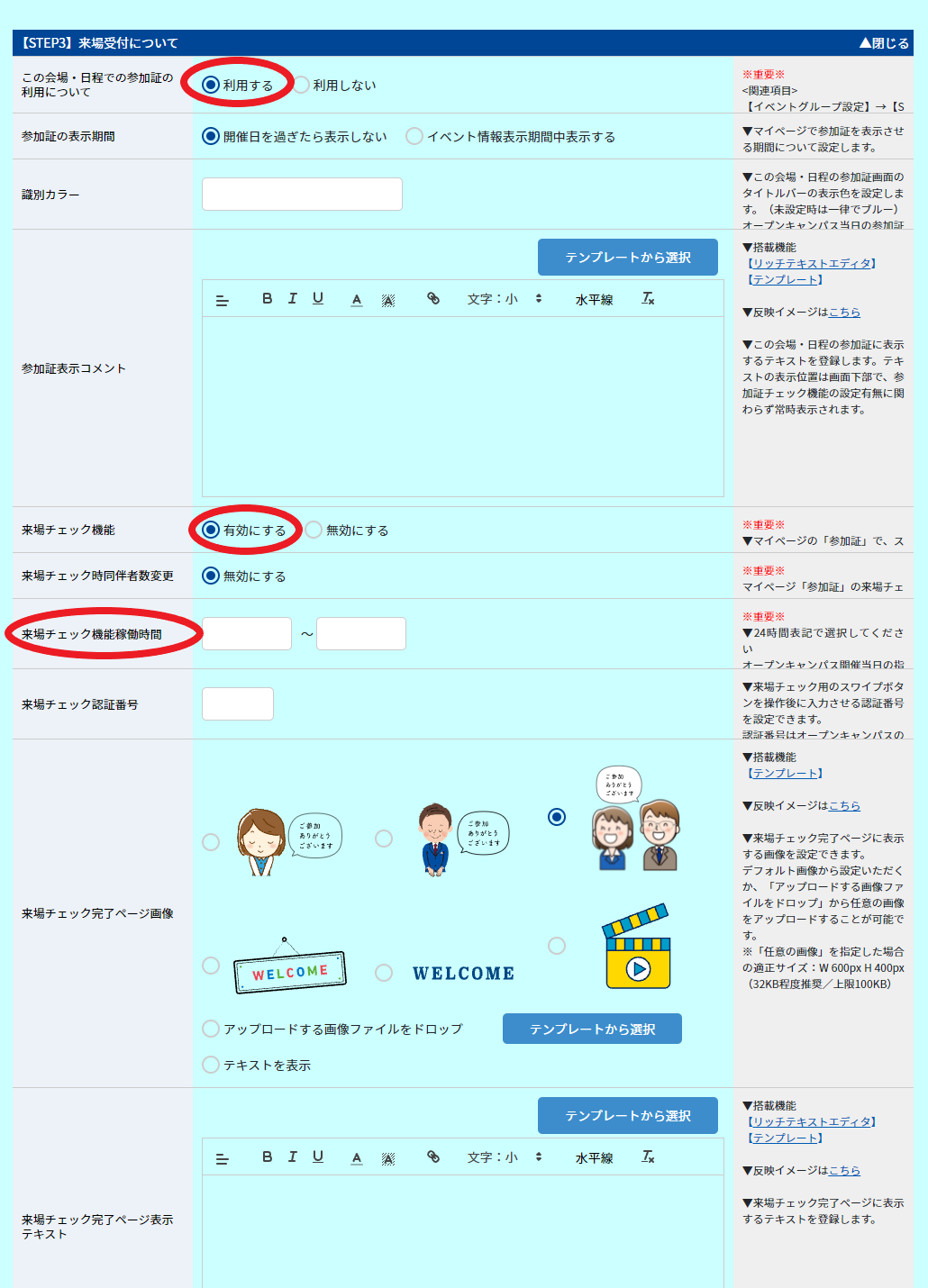
Task: Choose the bowing man in suit image
Action: (x=384, y=839)
